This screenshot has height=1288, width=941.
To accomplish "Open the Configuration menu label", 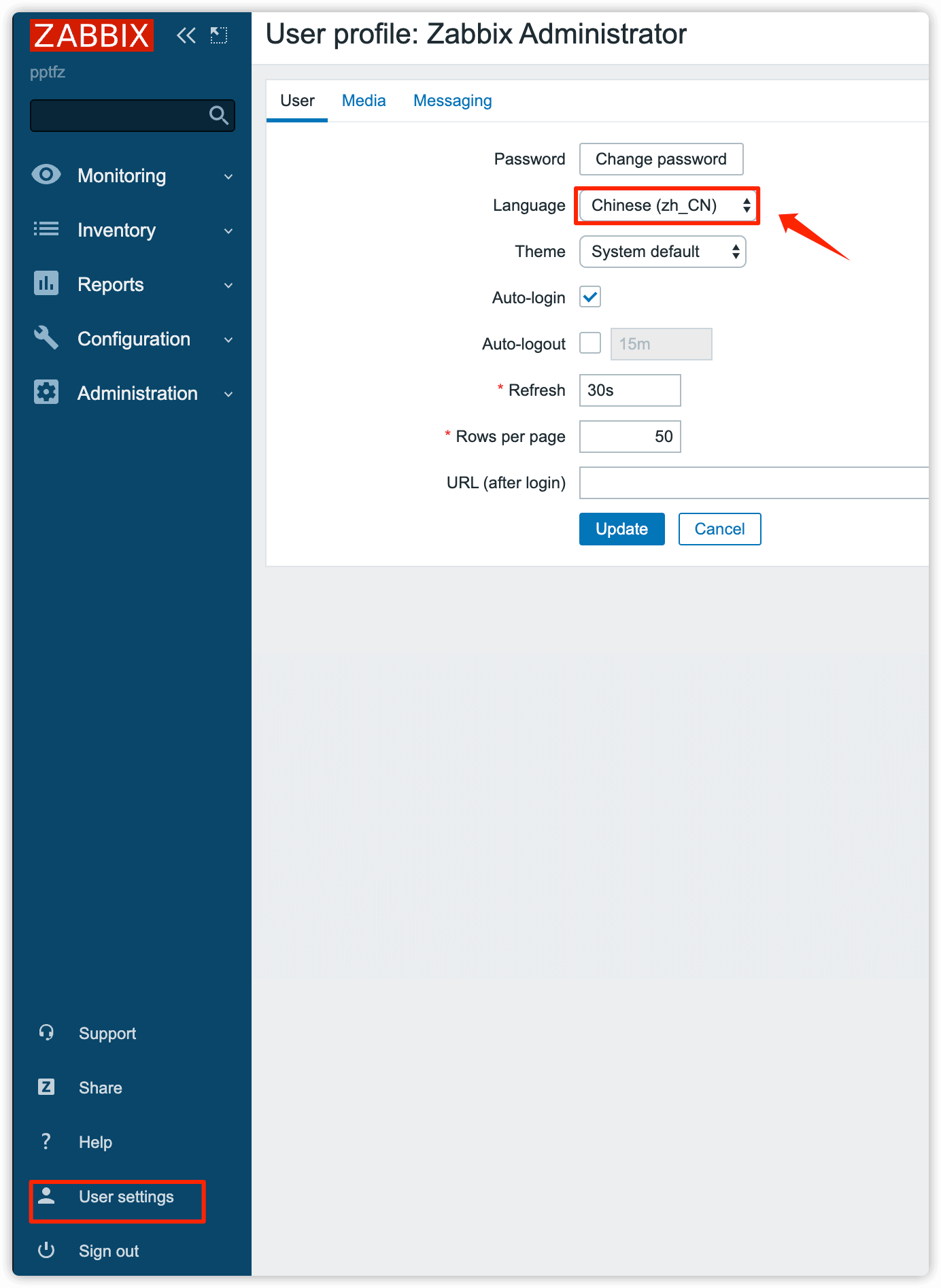I will (134, 339).
